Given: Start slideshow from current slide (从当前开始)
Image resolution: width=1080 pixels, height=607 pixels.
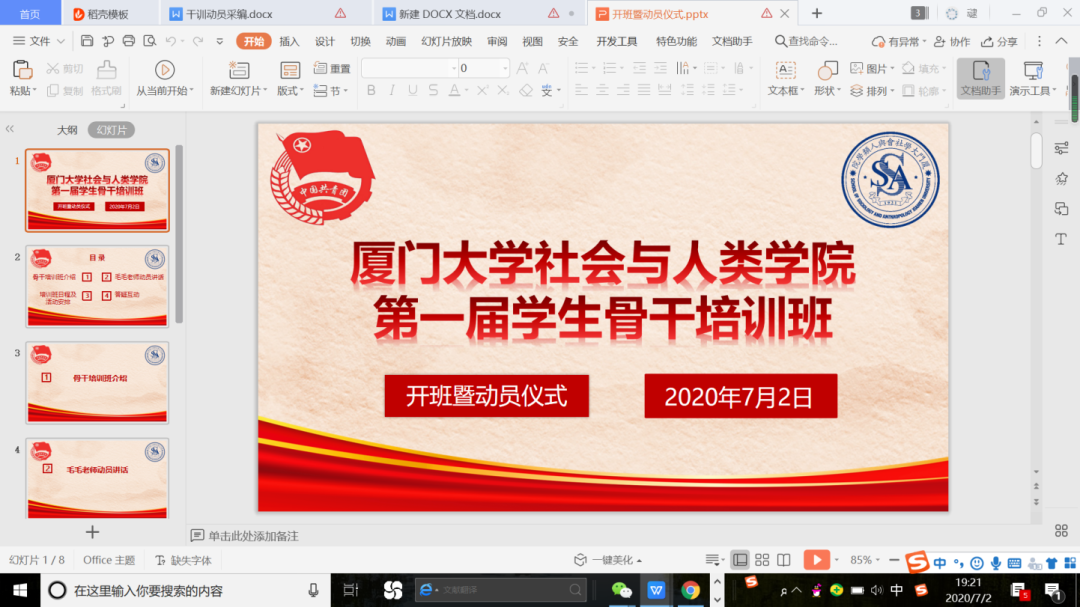Looking at the screenshot, I should (x=165, y=70).
